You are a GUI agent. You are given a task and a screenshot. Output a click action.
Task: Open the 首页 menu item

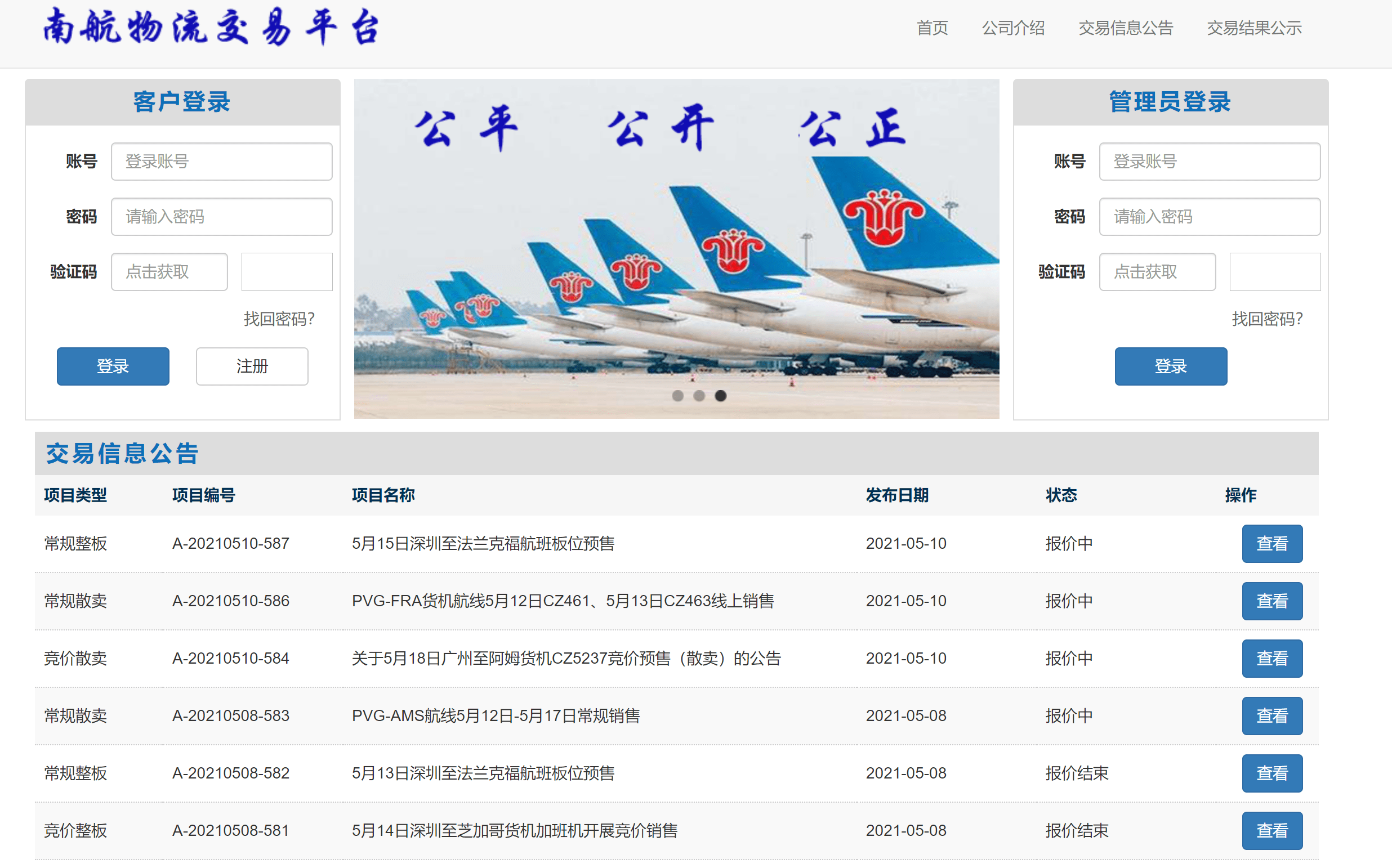tap(932, 28)
